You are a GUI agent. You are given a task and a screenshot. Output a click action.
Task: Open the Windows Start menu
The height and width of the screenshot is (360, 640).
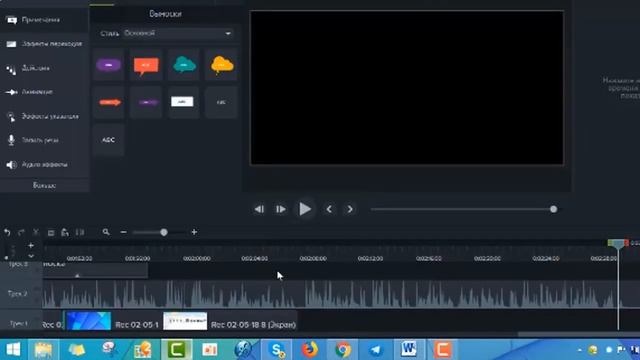(x=13, y=350)
